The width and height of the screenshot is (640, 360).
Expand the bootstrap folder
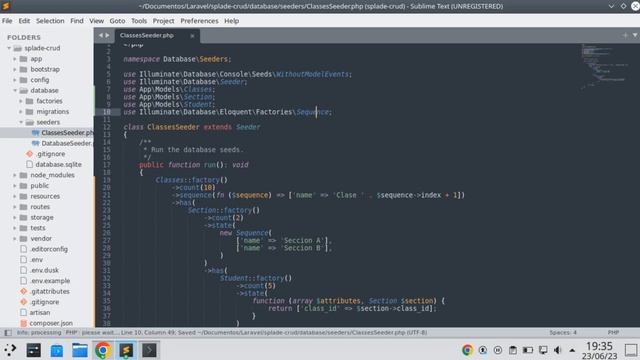(15, 69)
